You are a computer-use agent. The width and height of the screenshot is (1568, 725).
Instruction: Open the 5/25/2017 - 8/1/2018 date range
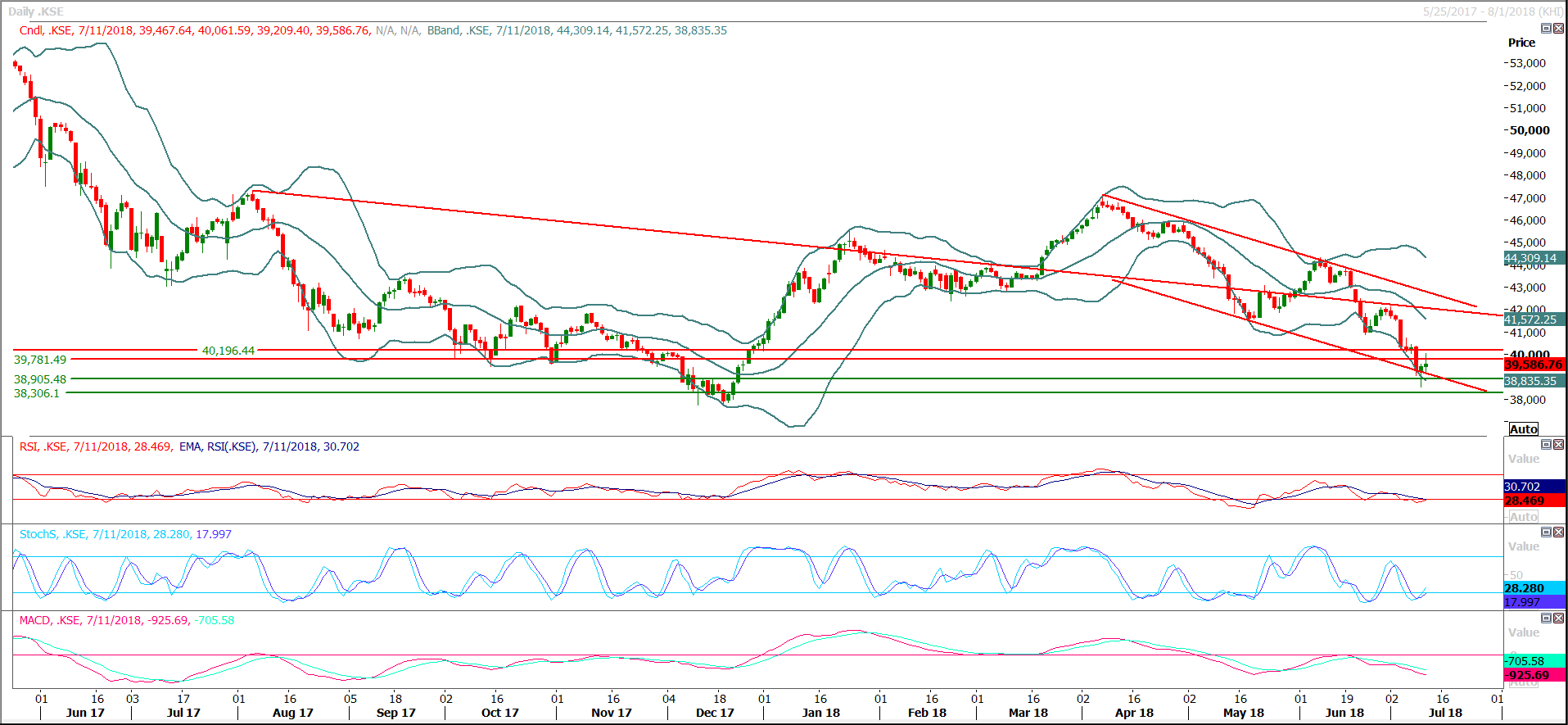[x=1492, y=11]
